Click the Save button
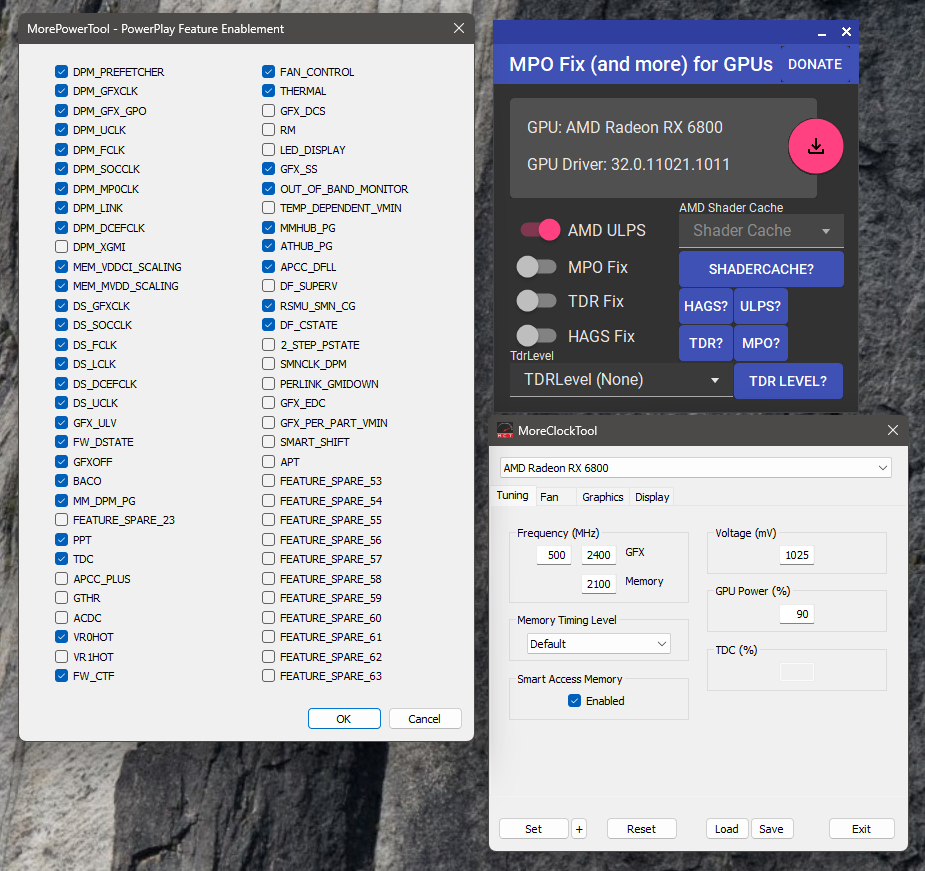Viewport: 925px width, 871px height. (772, 829)
